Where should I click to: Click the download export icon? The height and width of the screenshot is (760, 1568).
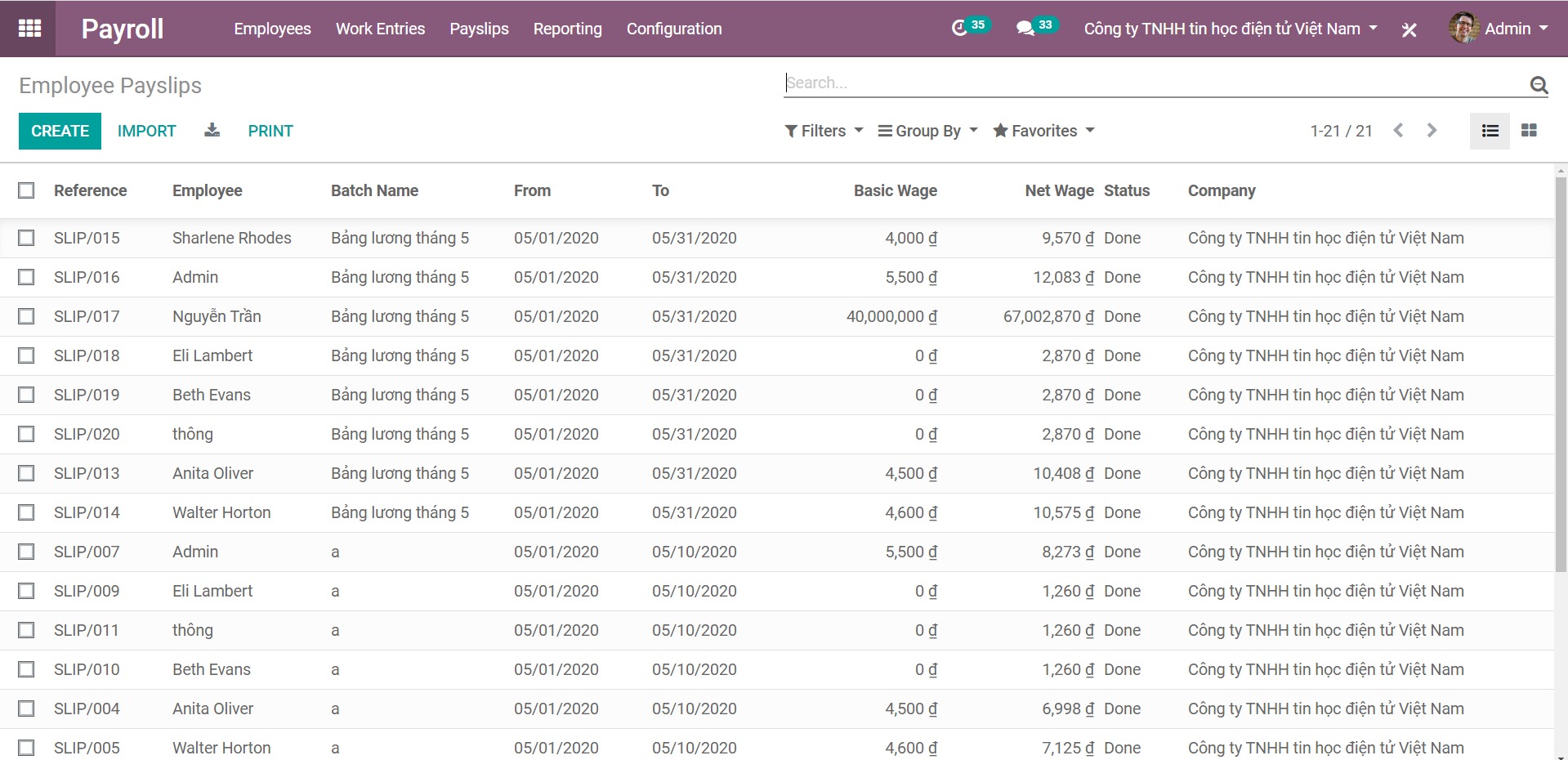coord(212,131)
